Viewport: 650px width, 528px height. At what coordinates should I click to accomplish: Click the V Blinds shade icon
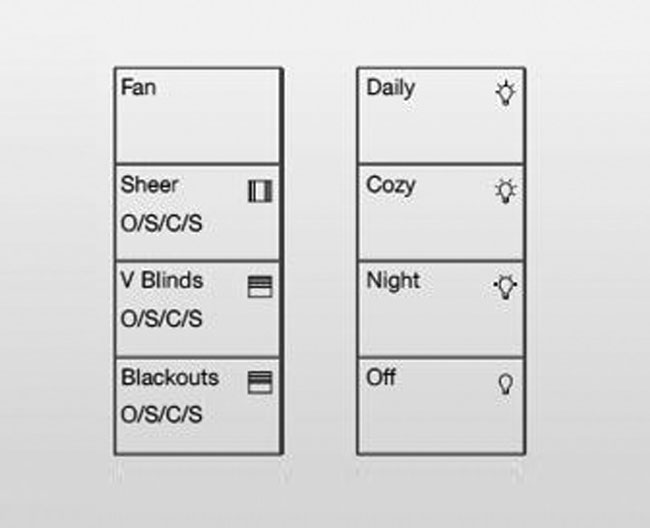(260, 287)
